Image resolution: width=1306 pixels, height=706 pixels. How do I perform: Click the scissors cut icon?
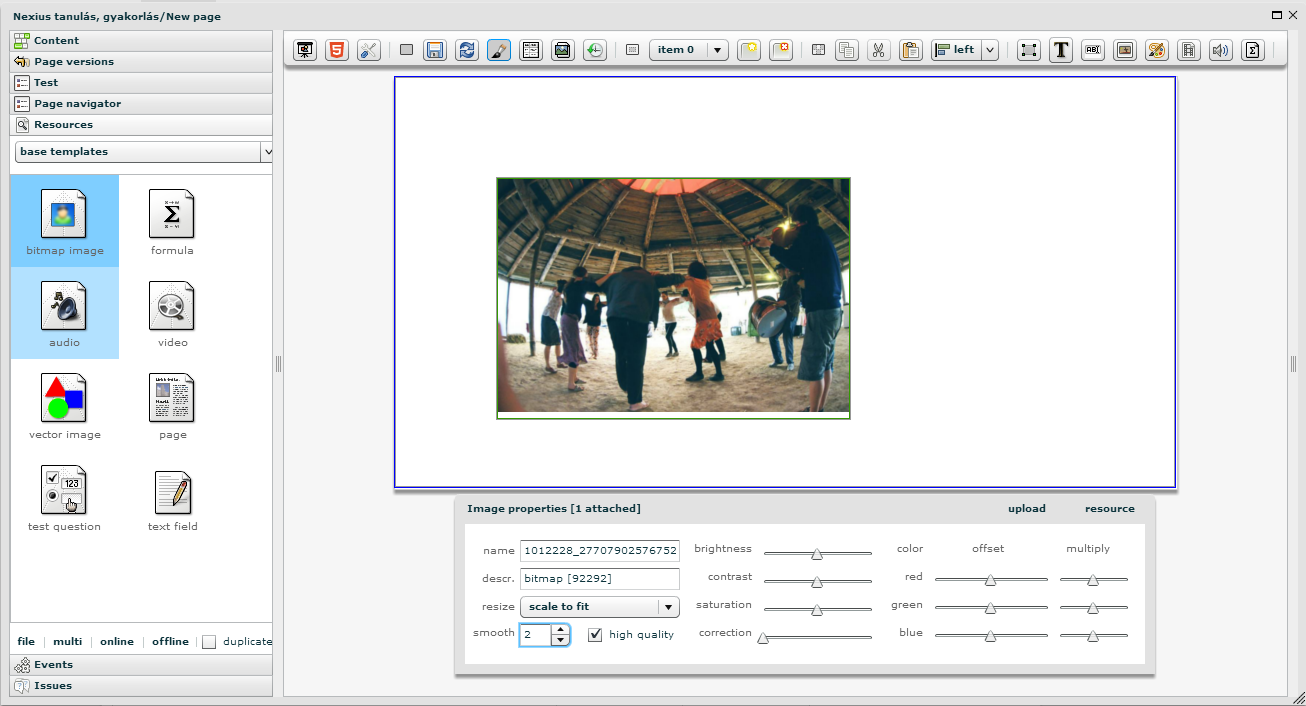tap(878, 50)
